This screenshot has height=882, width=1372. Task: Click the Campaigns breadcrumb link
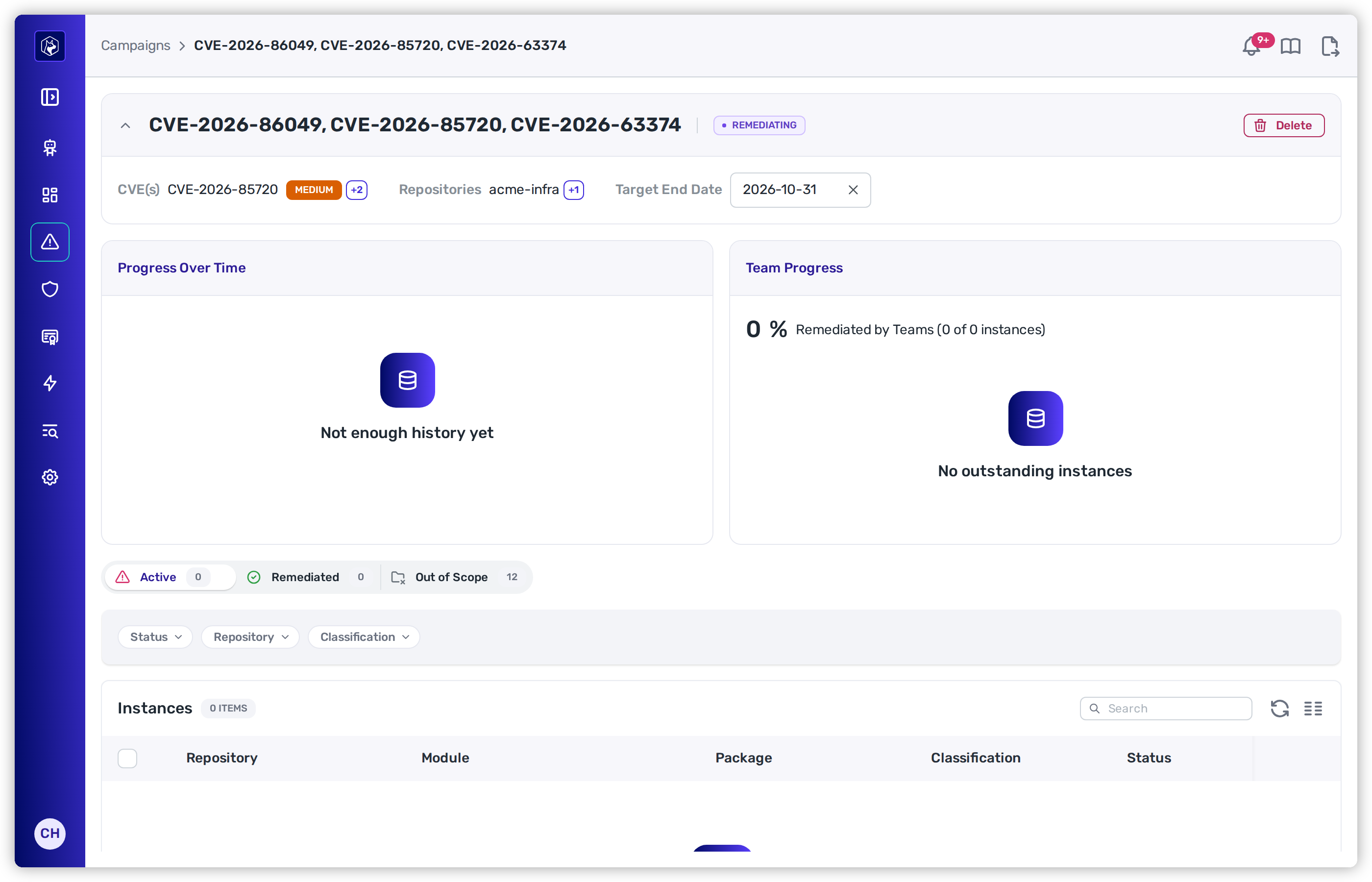point(135,45)
